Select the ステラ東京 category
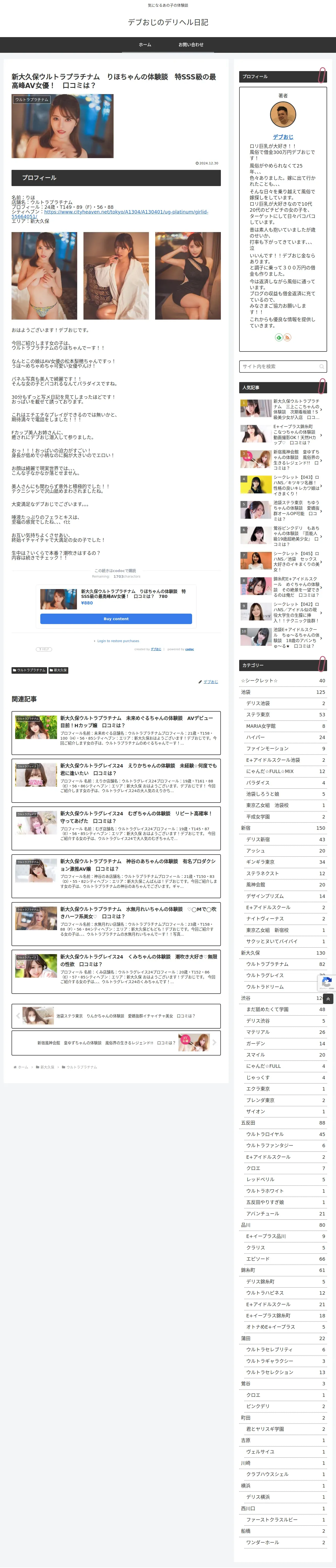The width and height of the screenshot is (336, 1568). 285,714
